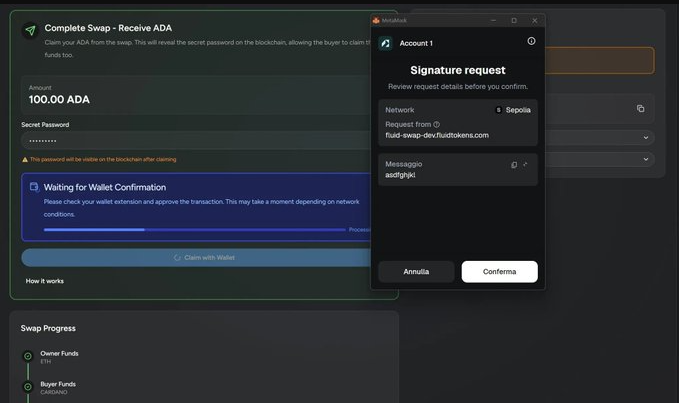Open the signature request info icon
This screenshot has width=679, height=403.
click(x=531, y=41)
